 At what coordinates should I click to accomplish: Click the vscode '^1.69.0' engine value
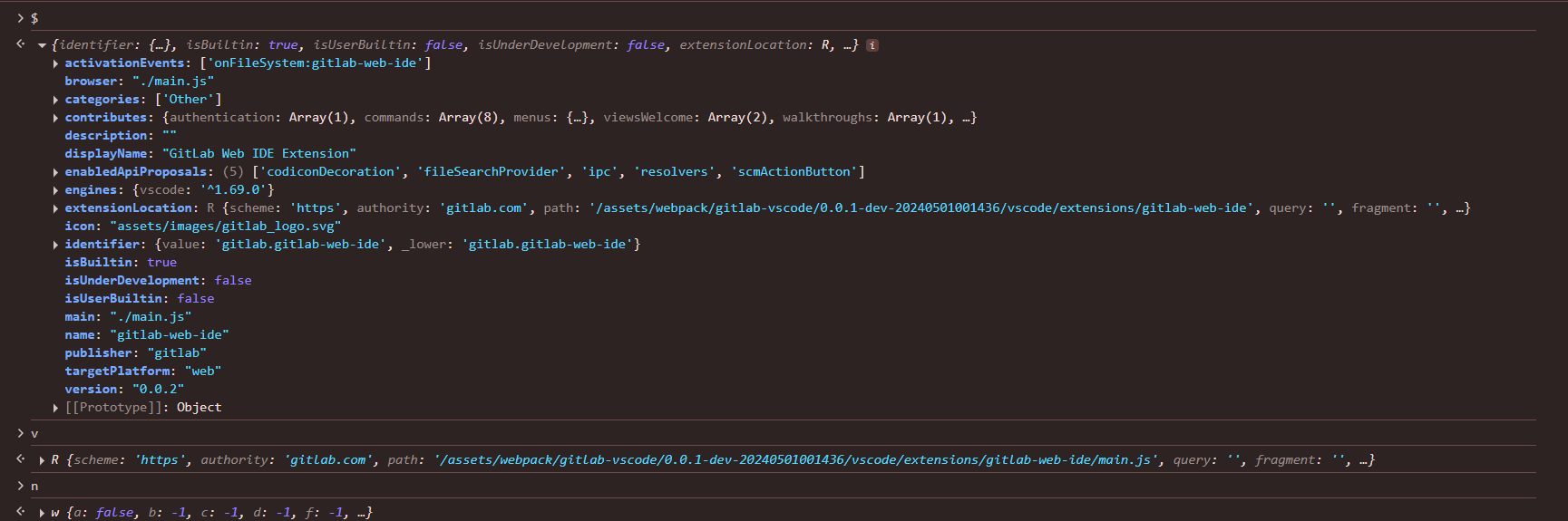pyautogui.click(x=233, y=190)
